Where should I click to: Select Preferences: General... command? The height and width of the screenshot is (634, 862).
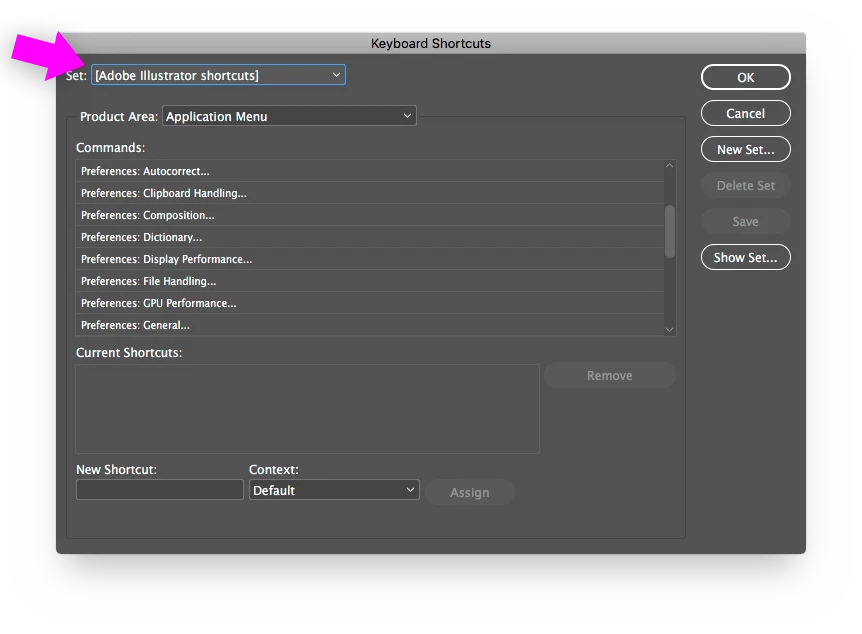[x=370, y=325]
